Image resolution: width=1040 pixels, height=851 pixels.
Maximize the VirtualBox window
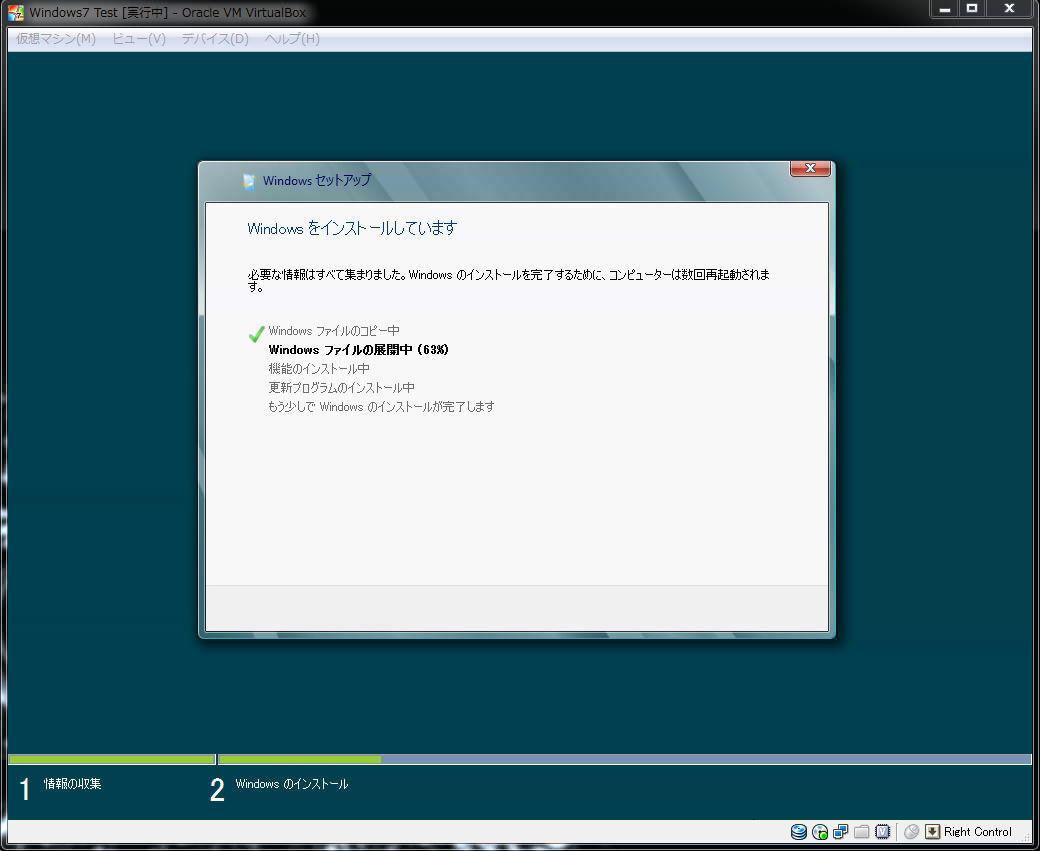[972, 9]
